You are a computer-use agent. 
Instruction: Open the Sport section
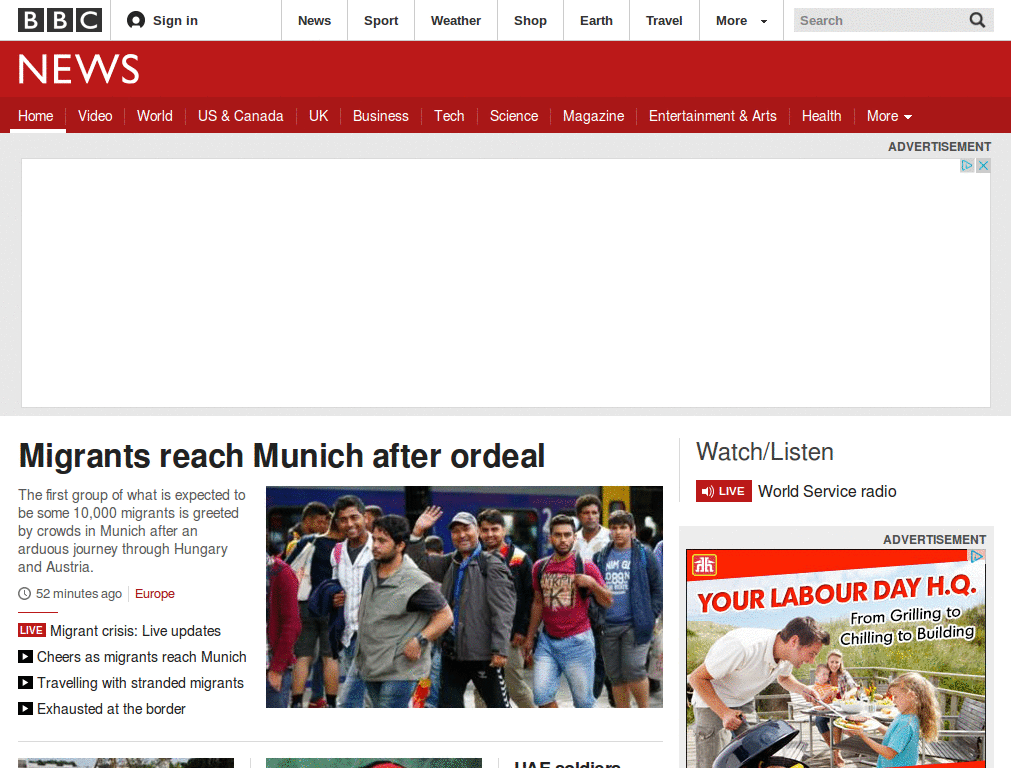pos(381,20)
